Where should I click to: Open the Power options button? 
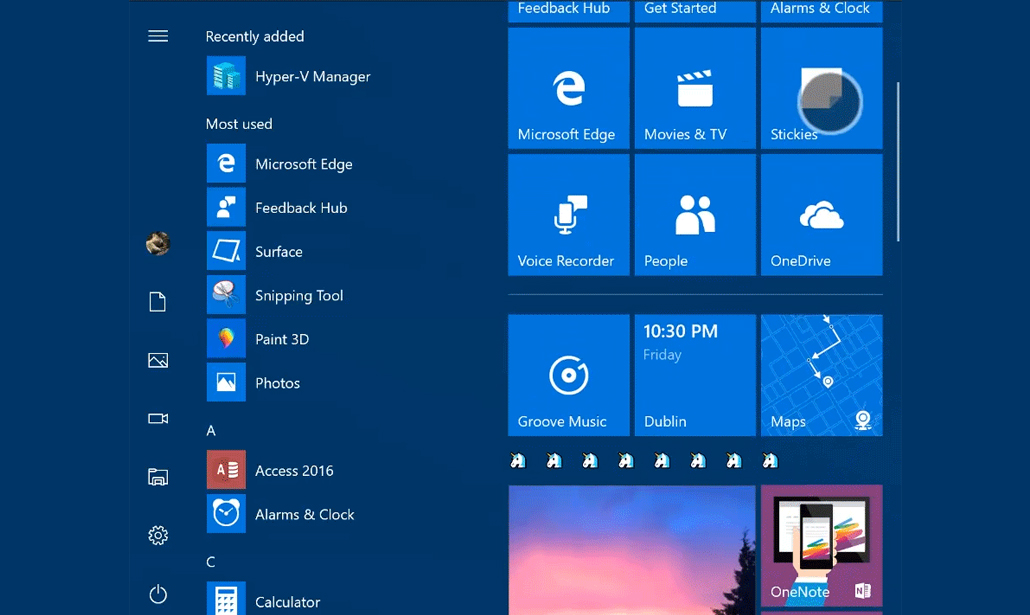(158, 594)
